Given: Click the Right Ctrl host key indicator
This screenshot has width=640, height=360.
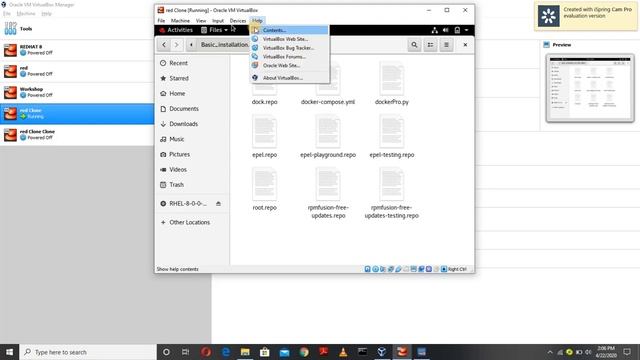Looking at the screenshot, I should click(x=457, y=269).
